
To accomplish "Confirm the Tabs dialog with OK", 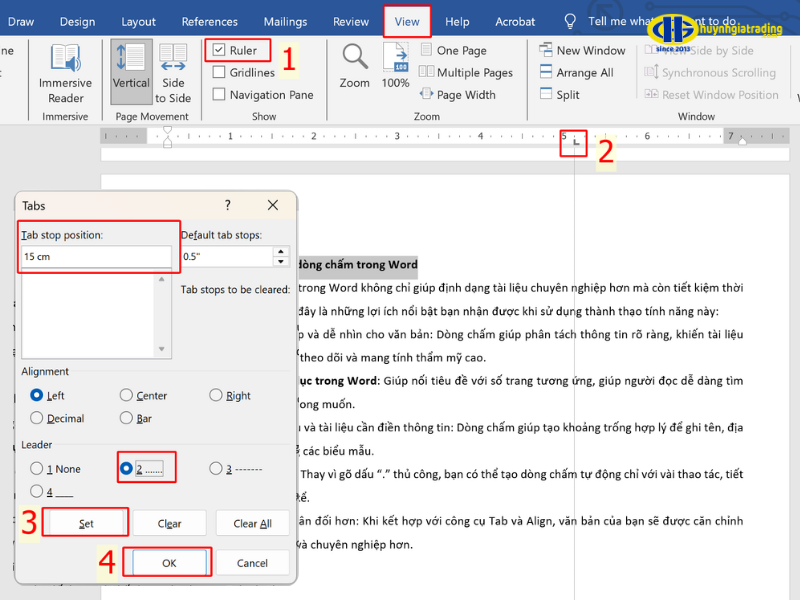I will [x=169, y=563].
